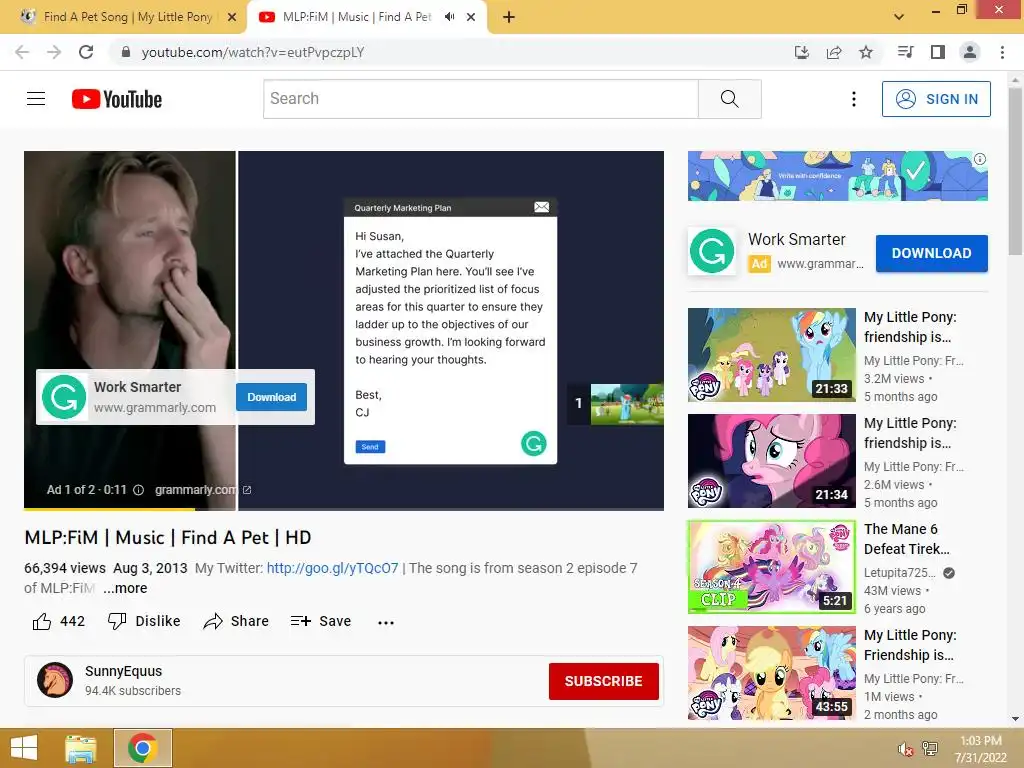Viewport: 1024px width, 768px height.
Task: Close the Find A Pet Song tab
Action: click(x=232, y=17)
